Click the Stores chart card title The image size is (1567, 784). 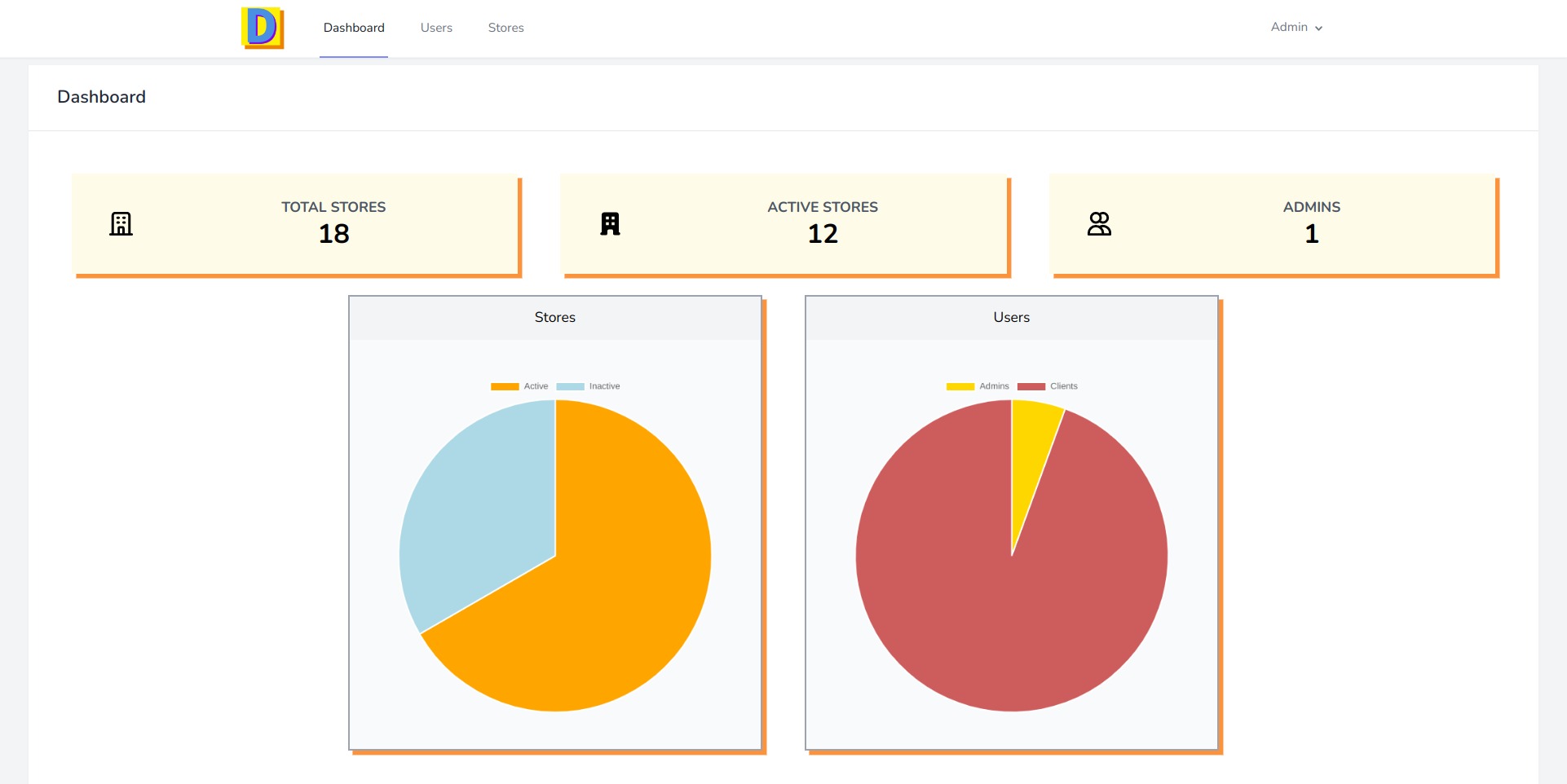pyautogui.click(x=555, y=317)
